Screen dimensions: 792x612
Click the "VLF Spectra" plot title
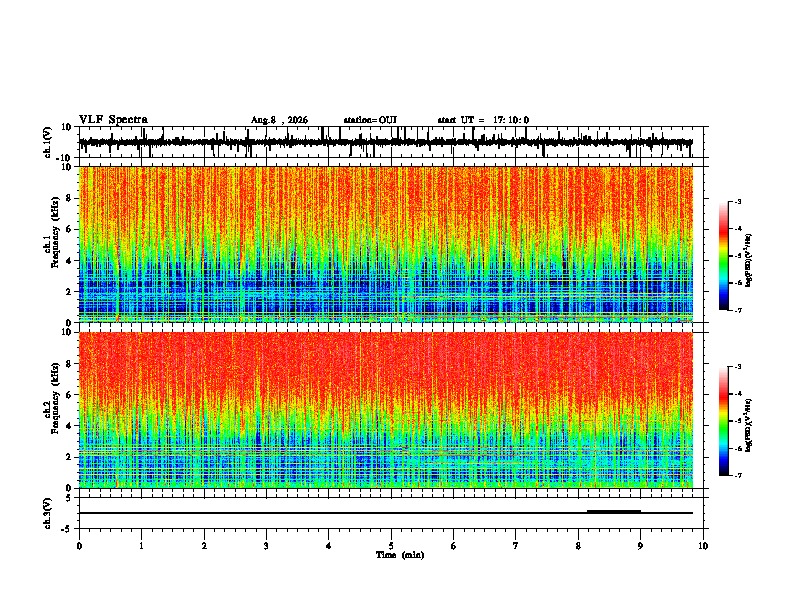tap(113, 120)
